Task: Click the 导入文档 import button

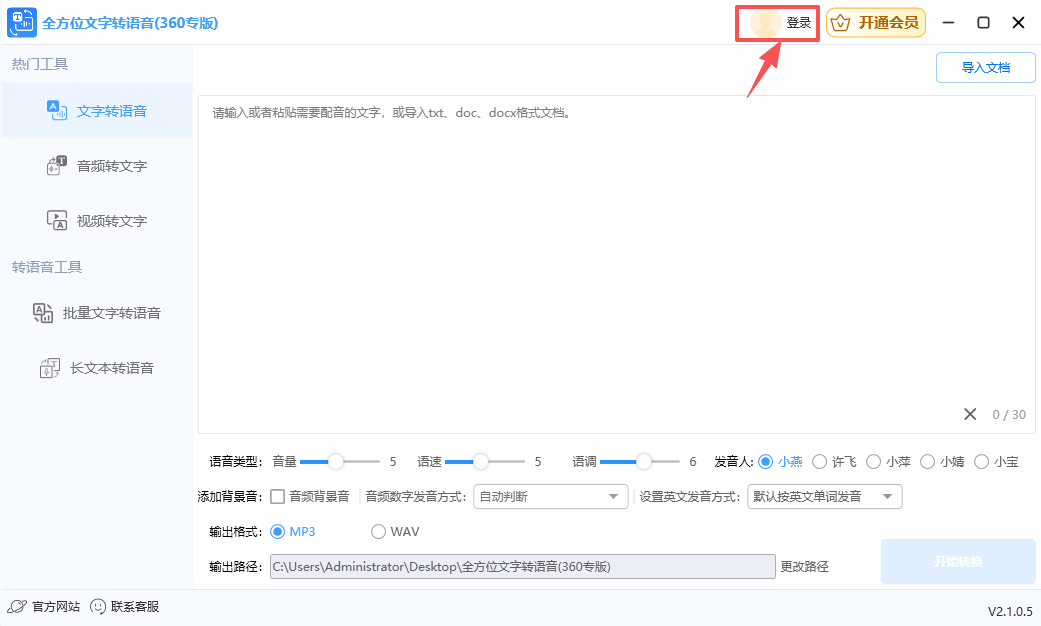Action: pos(985,67)
